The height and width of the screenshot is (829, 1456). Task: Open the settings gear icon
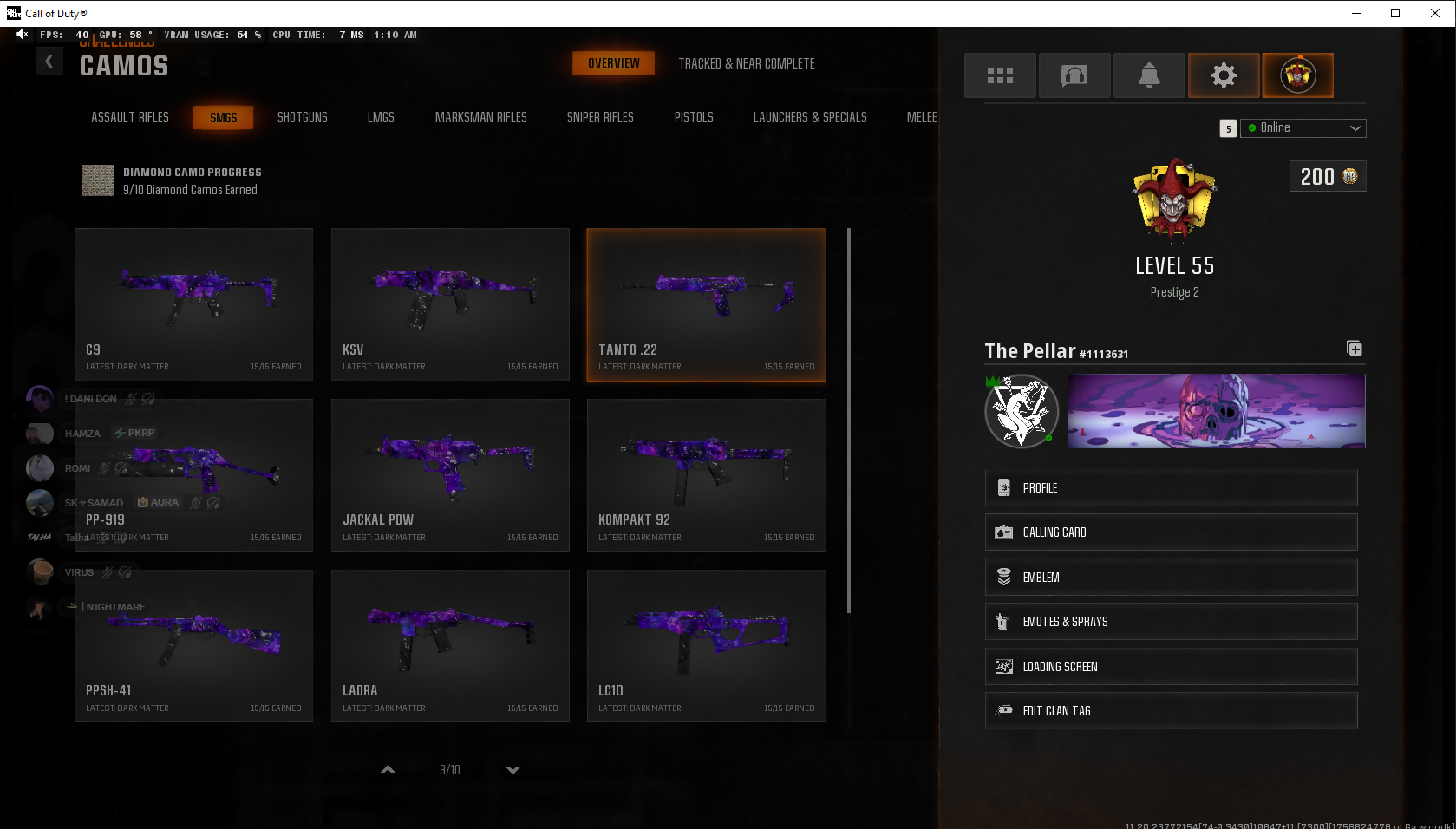pos(1224,75)
